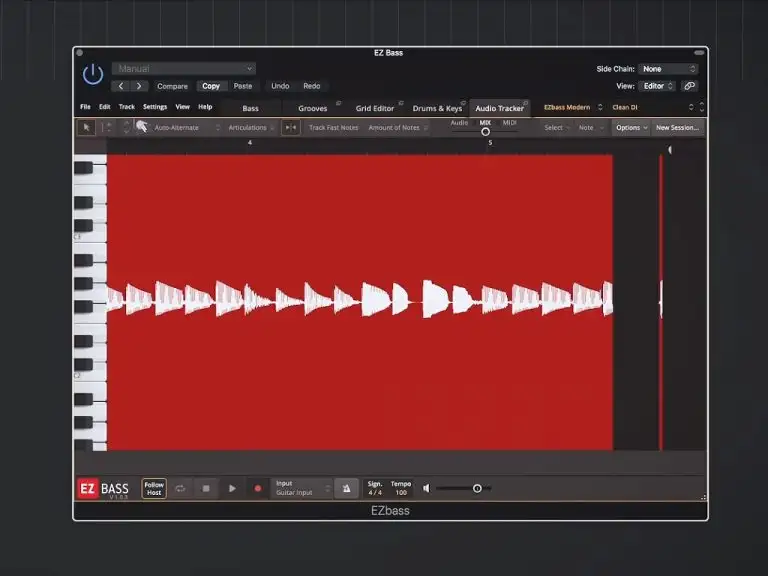Open the Auto-Alternate dropdown
This screenshot has width=768, height=576.
187,127
